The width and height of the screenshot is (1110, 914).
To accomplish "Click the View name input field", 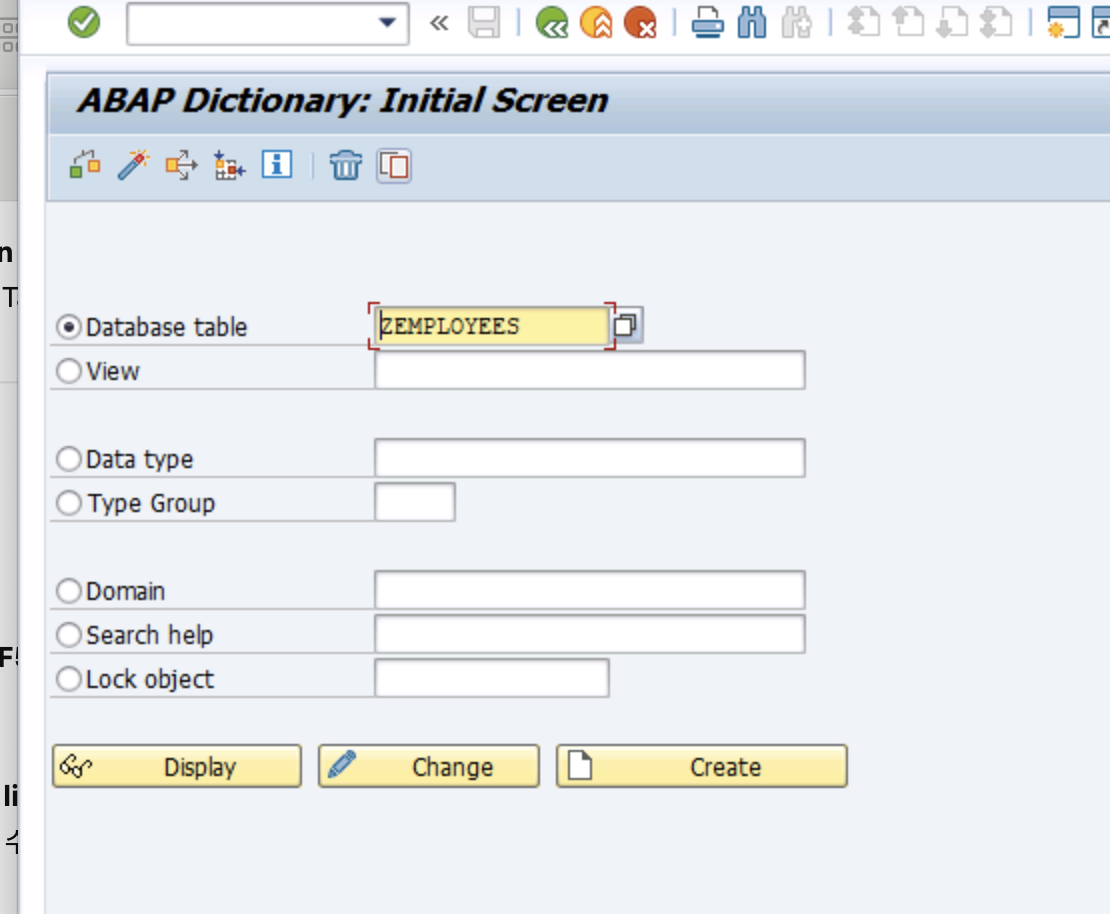I will pyautogui.click(x=590, y=370).
